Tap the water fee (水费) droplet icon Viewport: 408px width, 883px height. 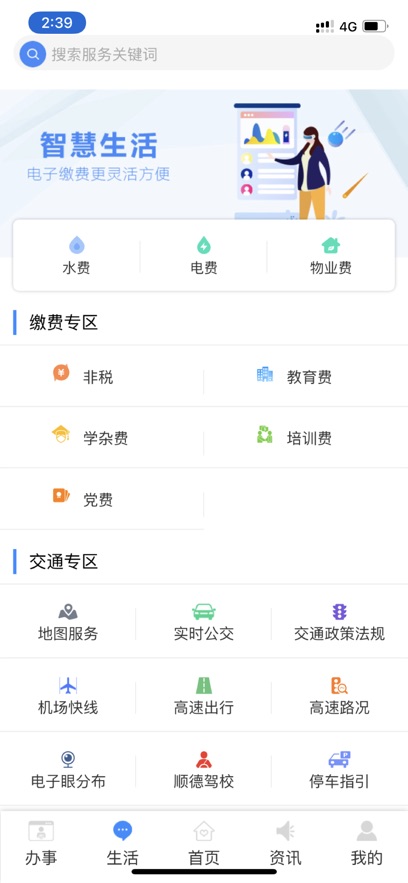77,245
